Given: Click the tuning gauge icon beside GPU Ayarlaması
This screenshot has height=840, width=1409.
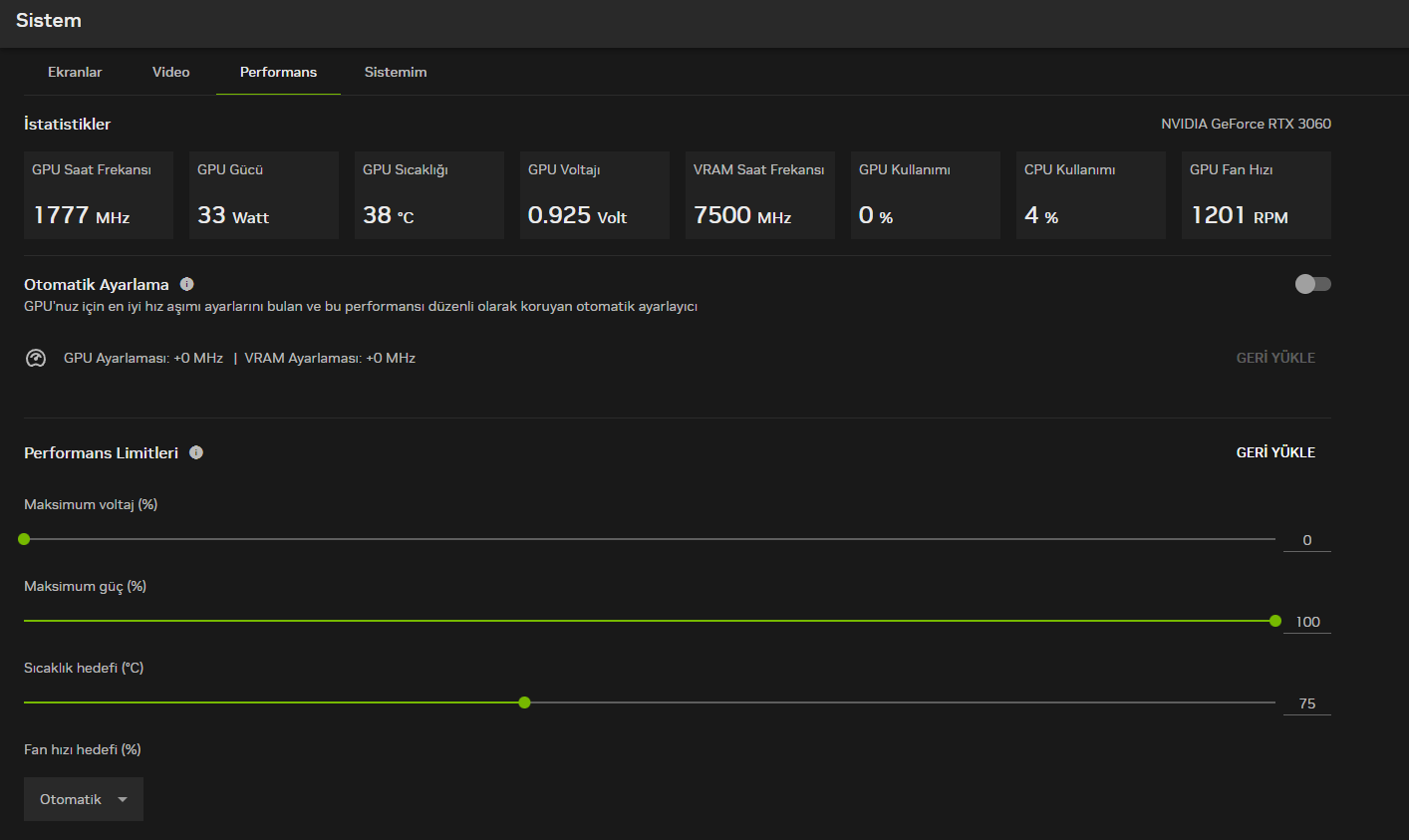Looking at the screenshot, I should tap(36, 358).
